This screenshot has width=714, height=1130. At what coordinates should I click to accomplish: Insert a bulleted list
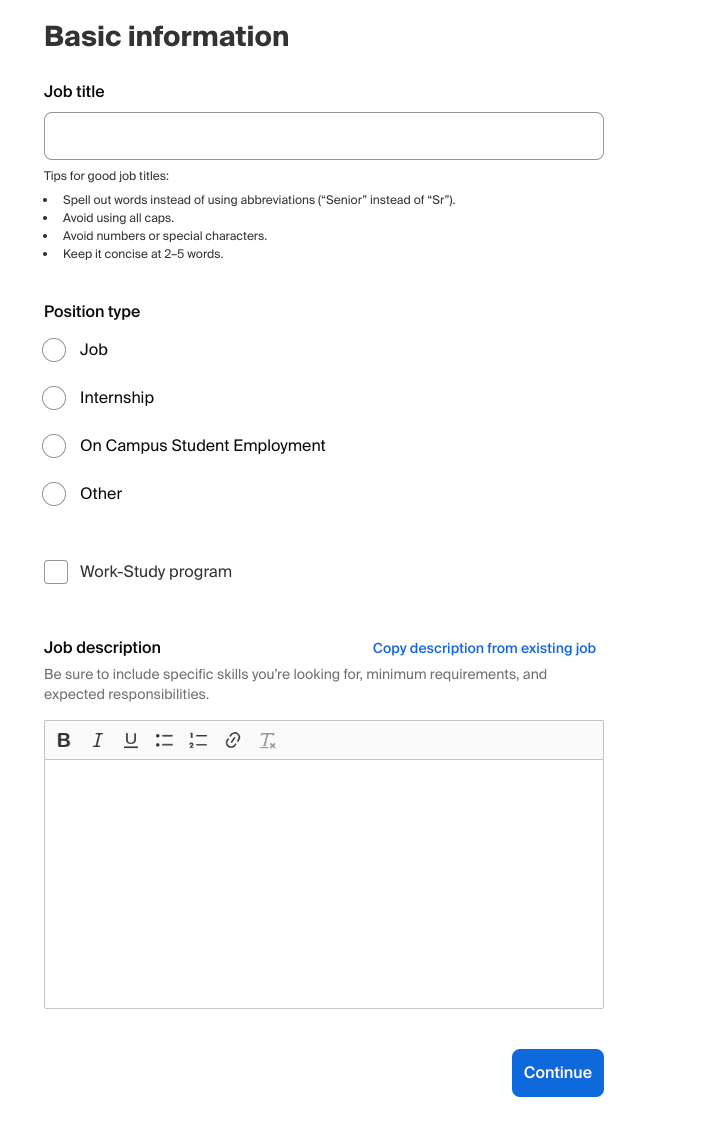(x=164, y=740)
